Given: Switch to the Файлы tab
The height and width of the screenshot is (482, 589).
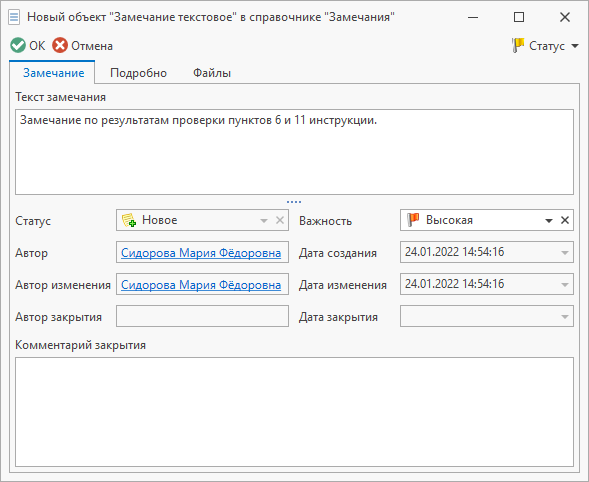Looking at the screenshot, I should click(212, 73).
